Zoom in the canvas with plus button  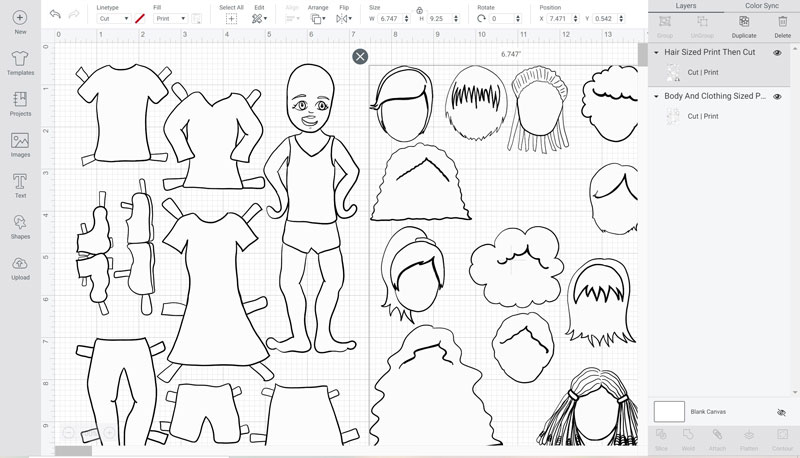coord(109,433)
